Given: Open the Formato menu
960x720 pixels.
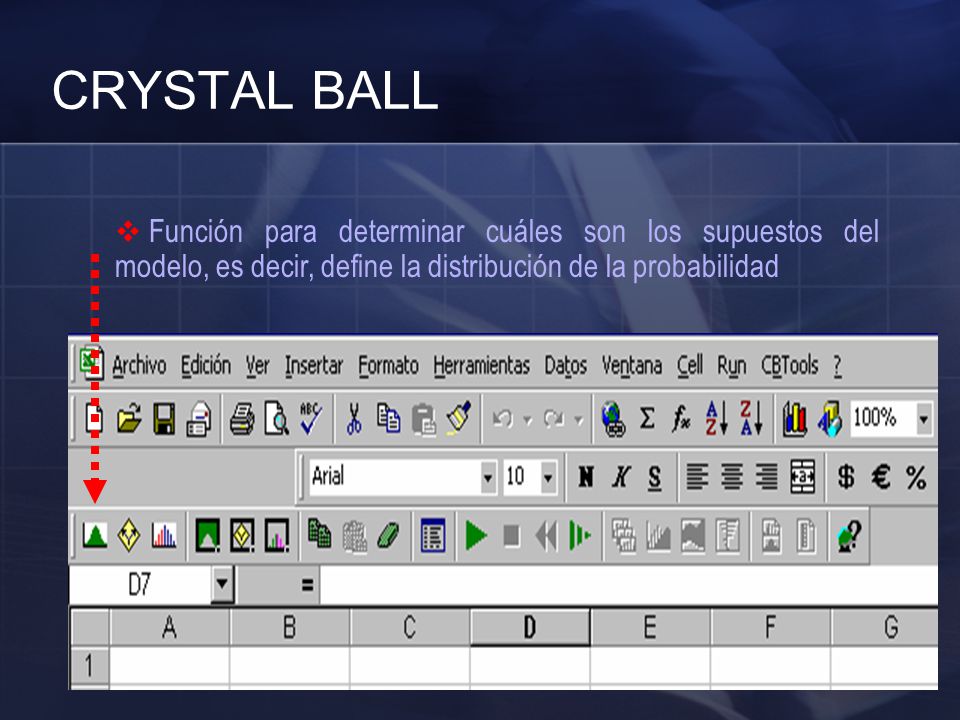Looking at the screenshot, I should click(x=388, y=366).
